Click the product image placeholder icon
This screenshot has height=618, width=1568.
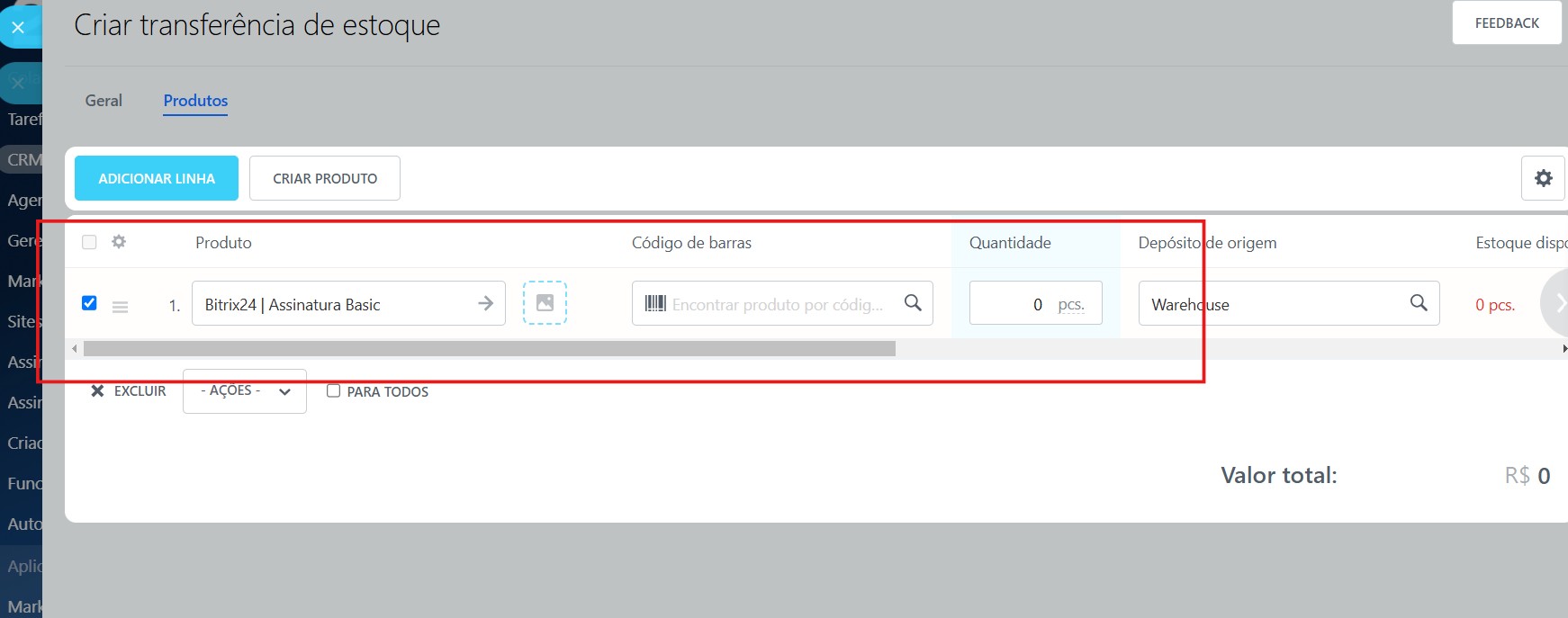545,303
